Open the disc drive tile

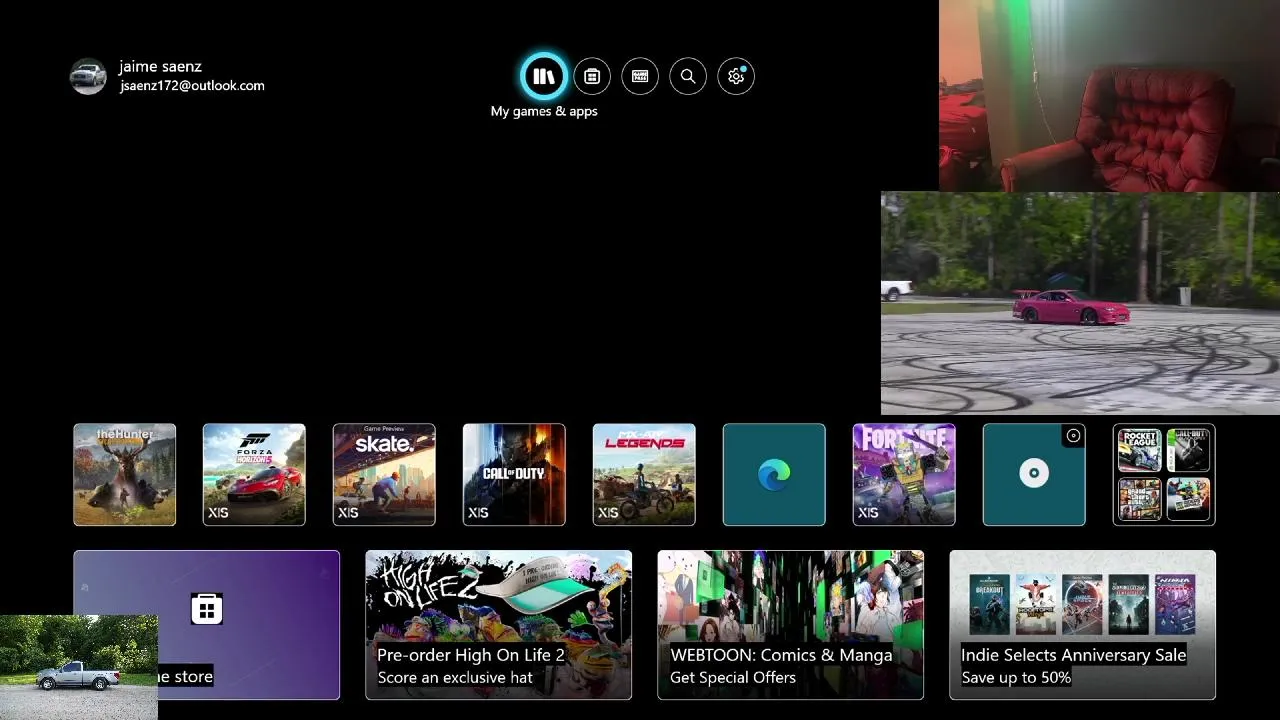tap(1034, 475)
